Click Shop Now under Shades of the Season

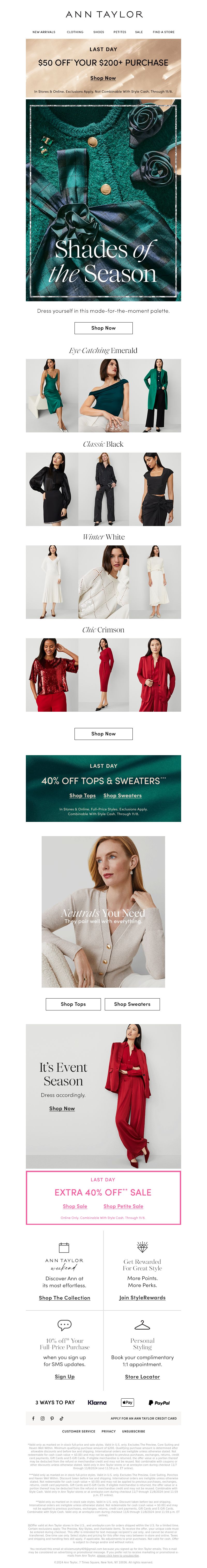[x=103, y=328]
